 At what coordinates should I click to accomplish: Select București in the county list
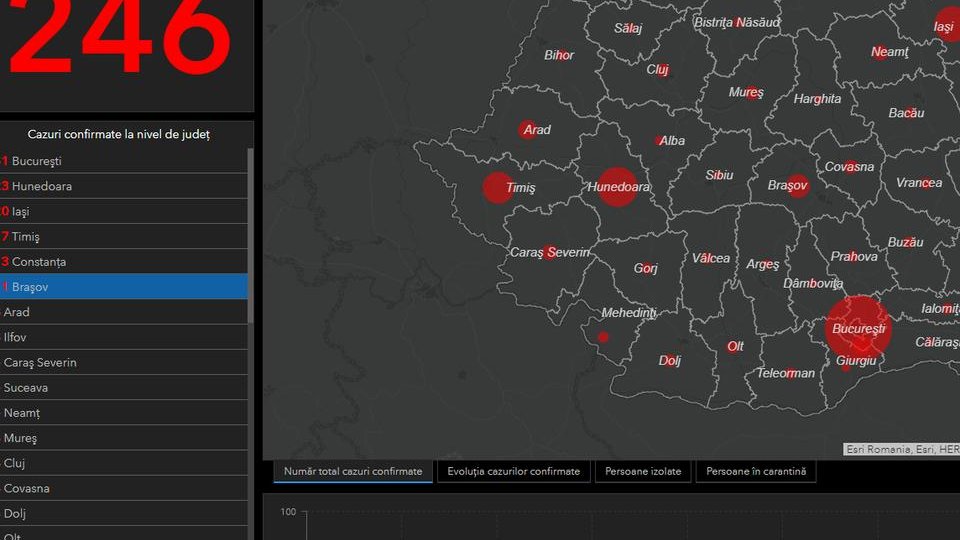(x=124, y=161)
